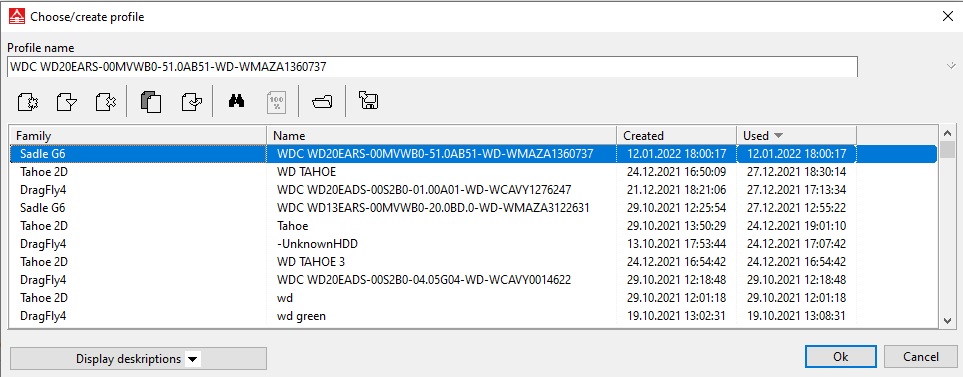Click the floppy disk export icon
The height and width of the screenshot is (377, 963).
(367, 101)
